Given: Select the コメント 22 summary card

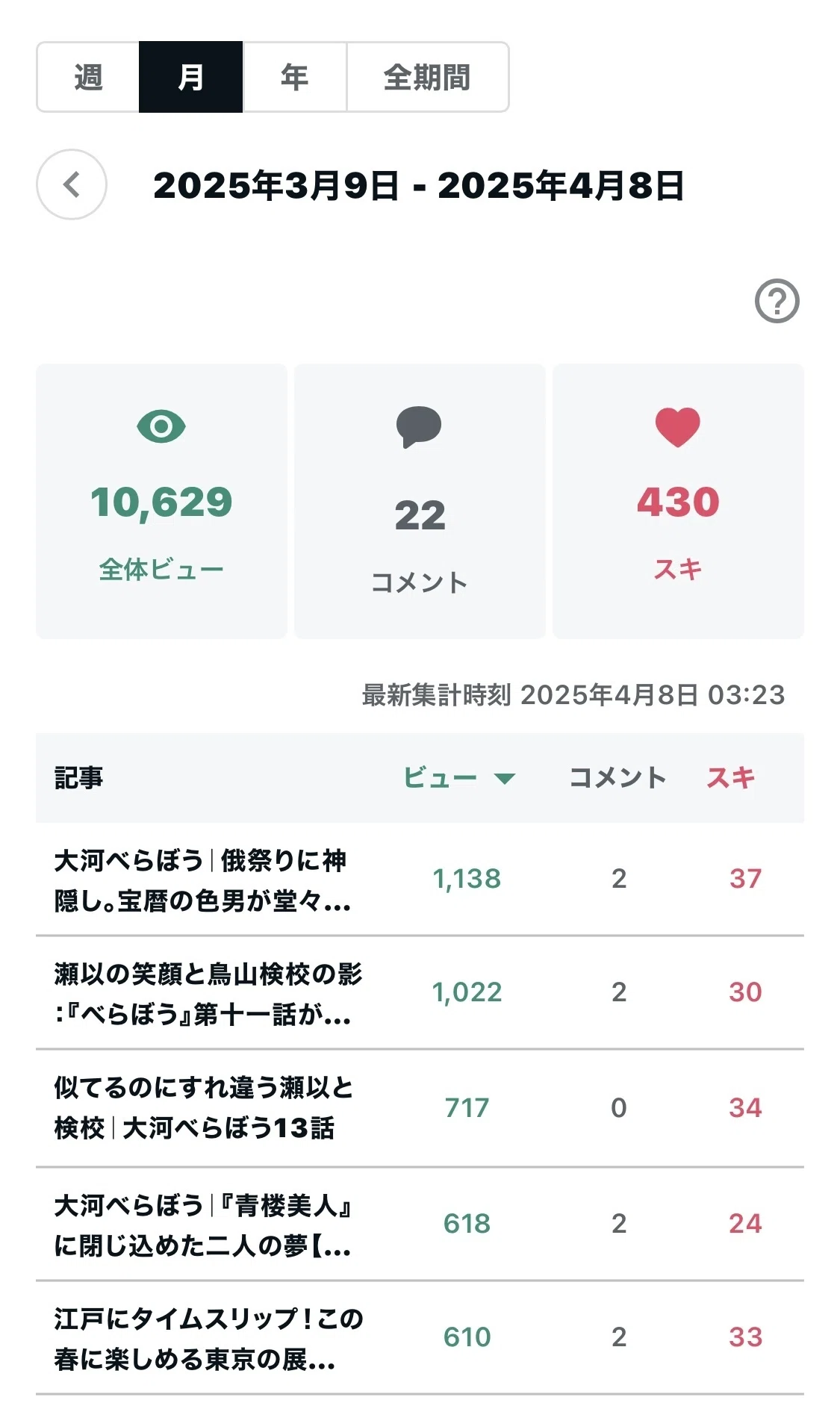Looking at the screenshot, I should pyautogui.click(x=420, y=501).
